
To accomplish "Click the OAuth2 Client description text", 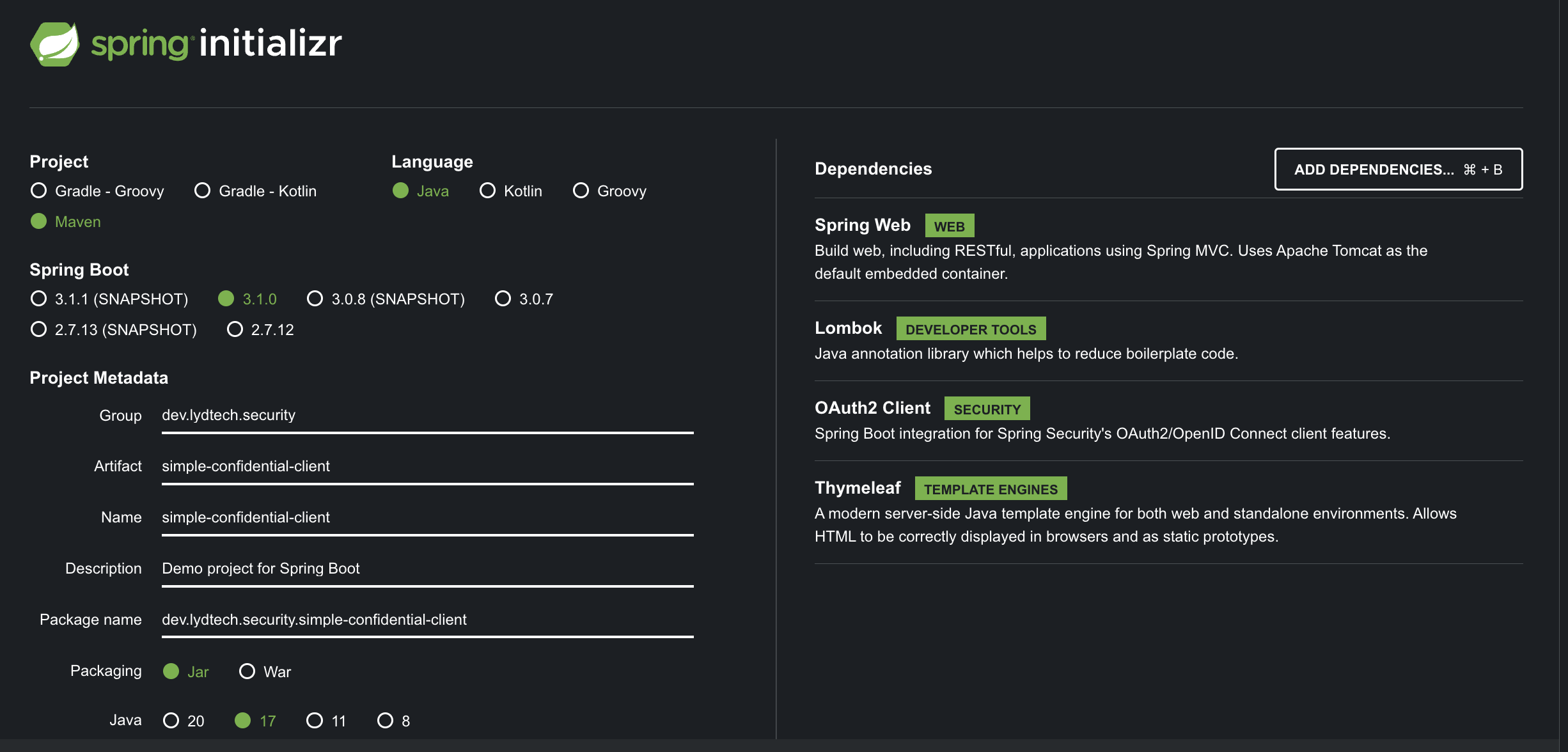I will pyautogui.click(x=1102, y=434).
